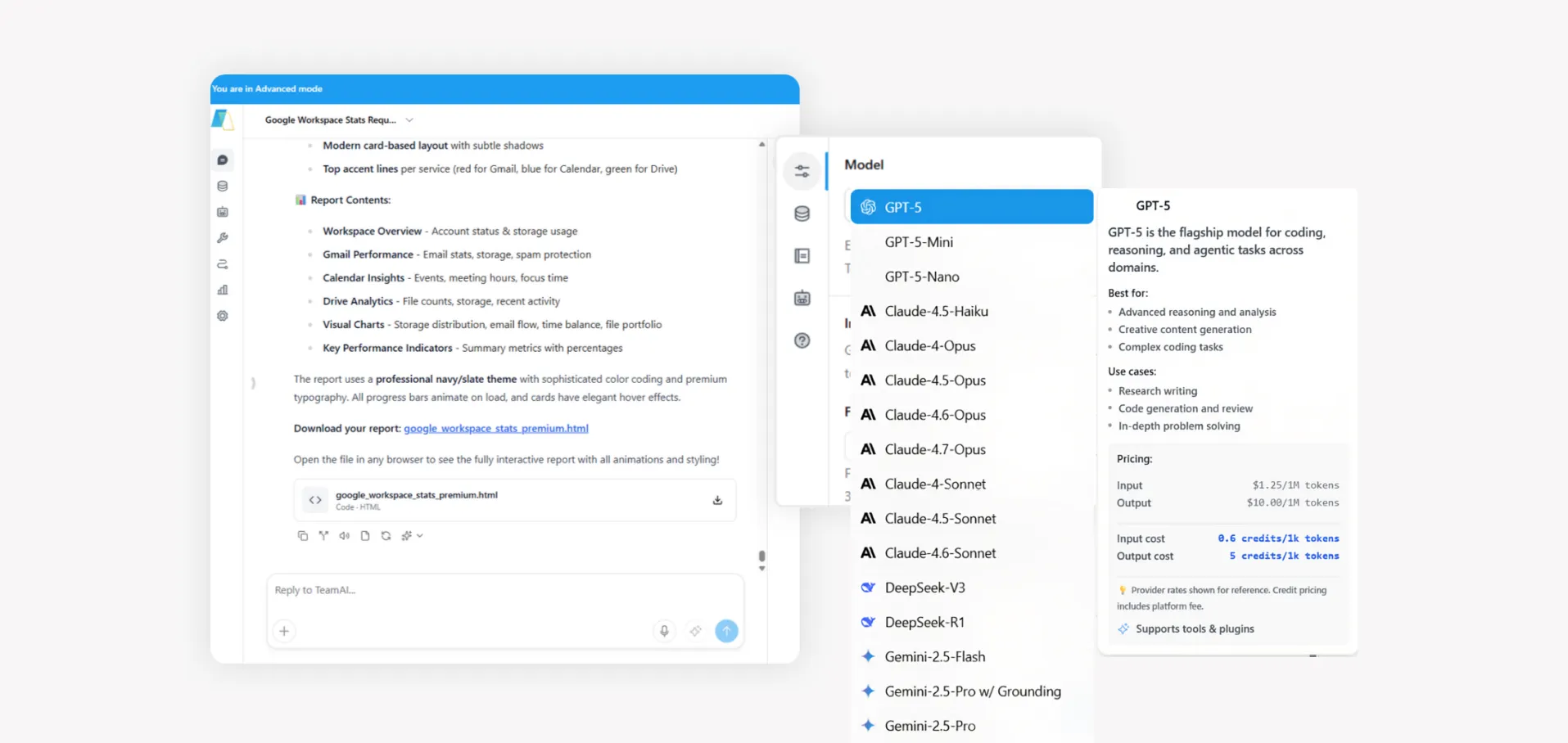The height and width of the screenshot is (743, 1568).
Task: Choose Gemini-2.5-Pro w/ Grounding model
Action: click(x=972, y=691)
